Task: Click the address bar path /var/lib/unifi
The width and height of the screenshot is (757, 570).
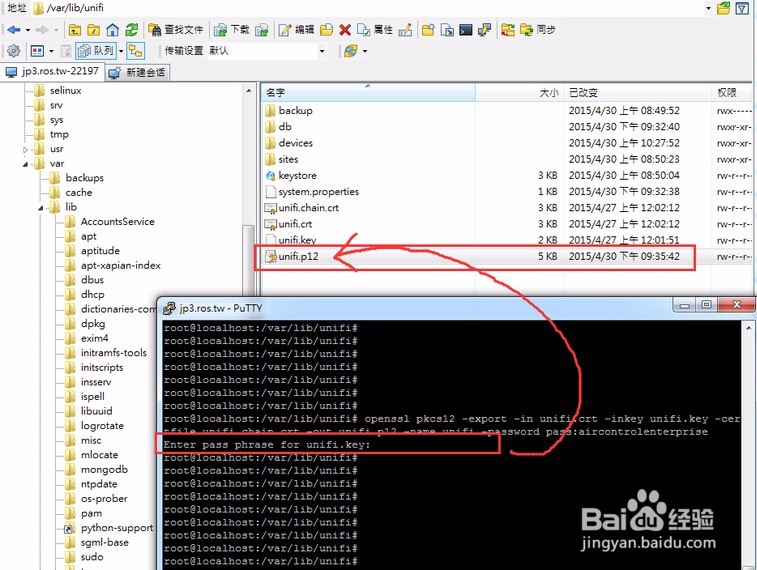Action: pos(75,8)
